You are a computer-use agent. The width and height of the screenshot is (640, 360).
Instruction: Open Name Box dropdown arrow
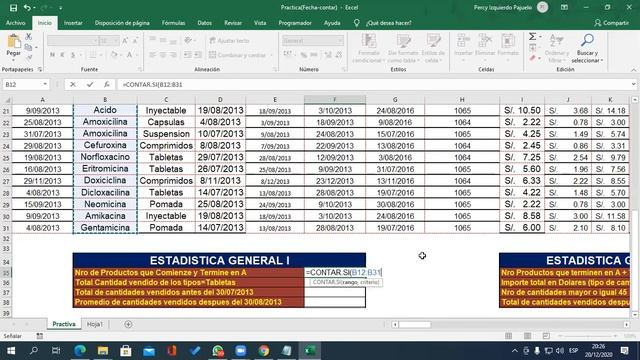pyautogui.click(x=45, y=84)
